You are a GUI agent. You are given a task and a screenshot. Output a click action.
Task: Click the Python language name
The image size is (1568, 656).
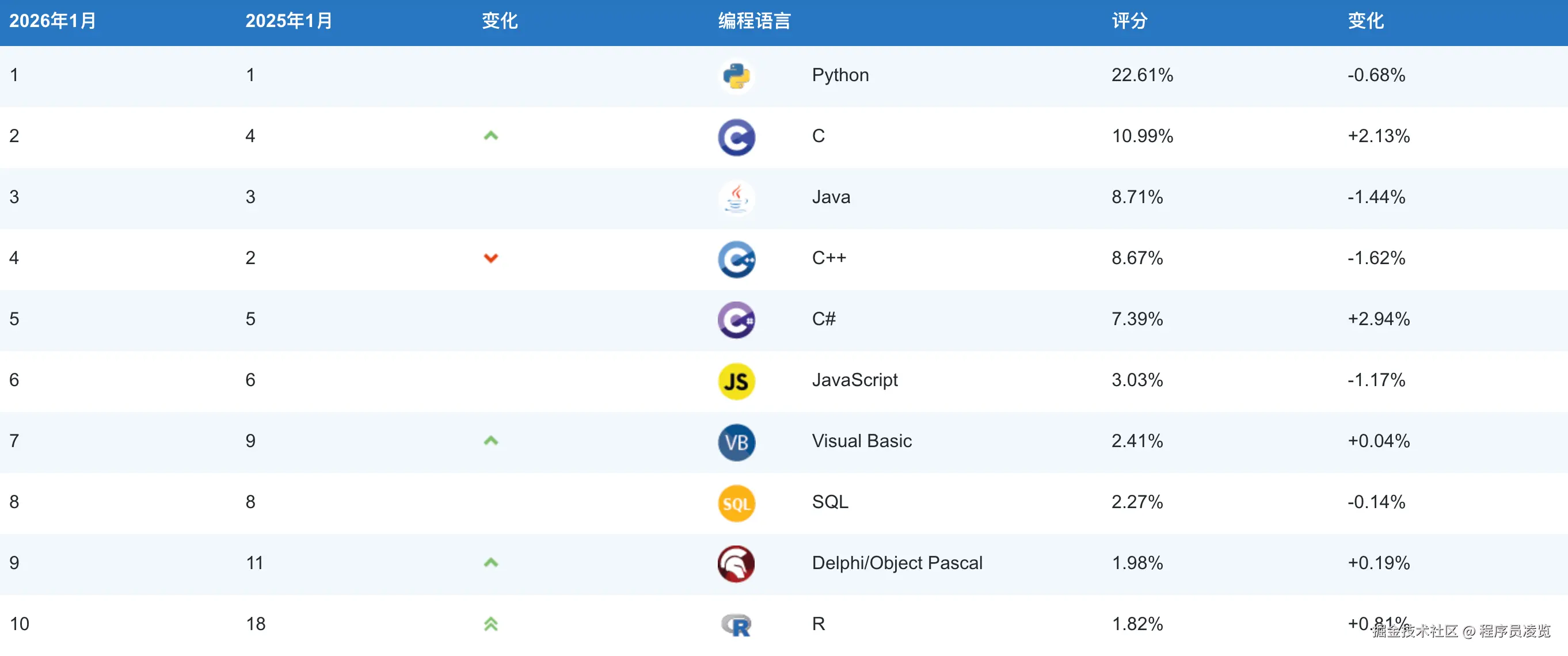tap(840, 75)
